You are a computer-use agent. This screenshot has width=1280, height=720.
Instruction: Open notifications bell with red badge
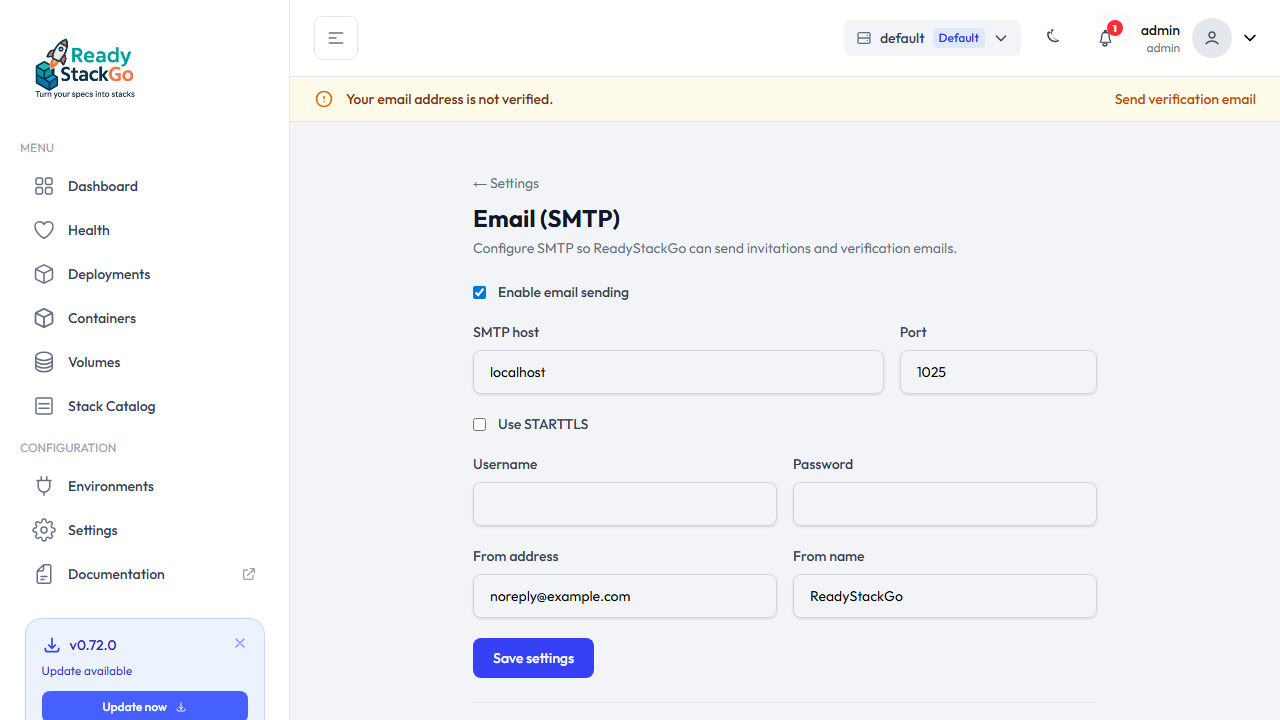pos(1105,38)
